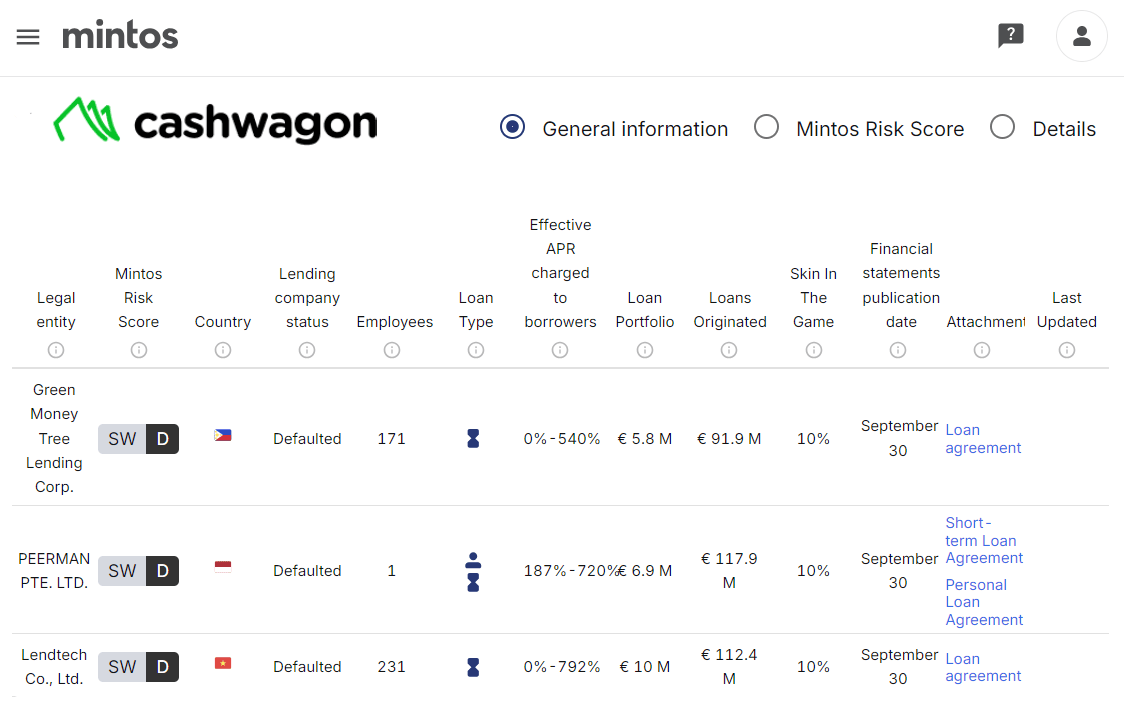Image resolution: width=1124 pixels, height=706 pixels.
Task: Click the 0% - 792% APR value
Action: click(562, 667)
